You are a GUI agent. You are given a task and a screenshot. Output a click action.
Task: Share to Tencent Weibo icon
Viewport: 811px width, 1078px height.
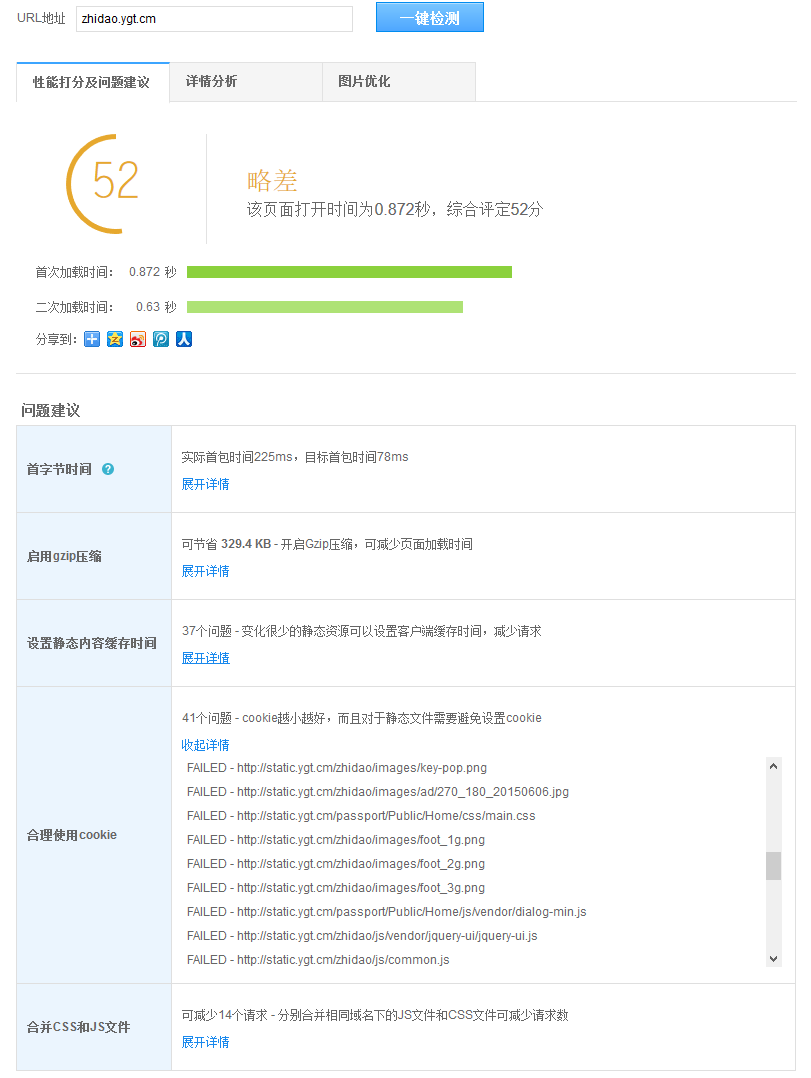point(161,339)
